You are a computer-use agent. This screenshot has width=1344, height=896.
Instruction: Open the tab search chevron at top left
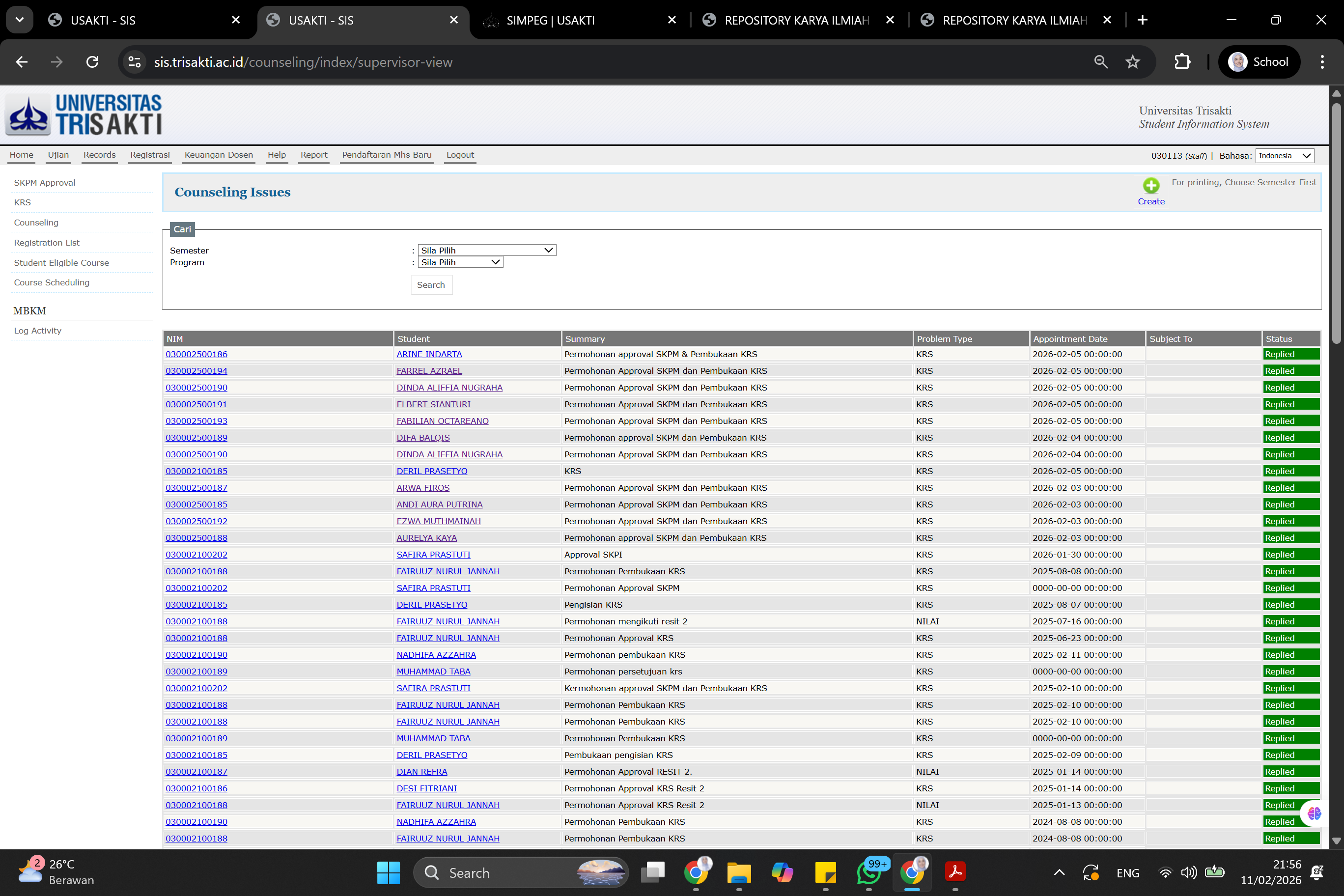pyautogui.click(x=20, y=20)
